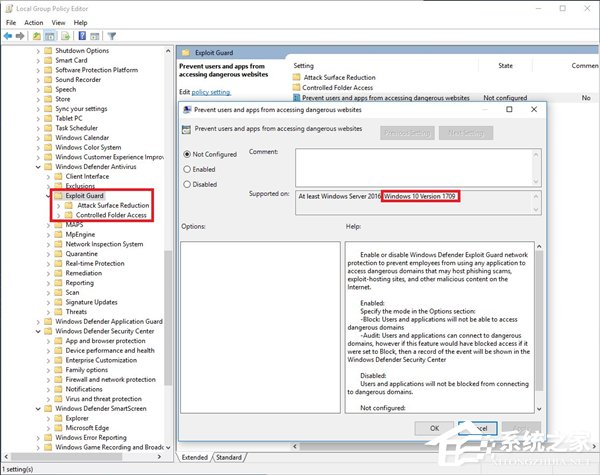600x475 pixels.
Task: Toggle the Show/Hide Action Pane toolbar icon
Action: tap(95, 36)
